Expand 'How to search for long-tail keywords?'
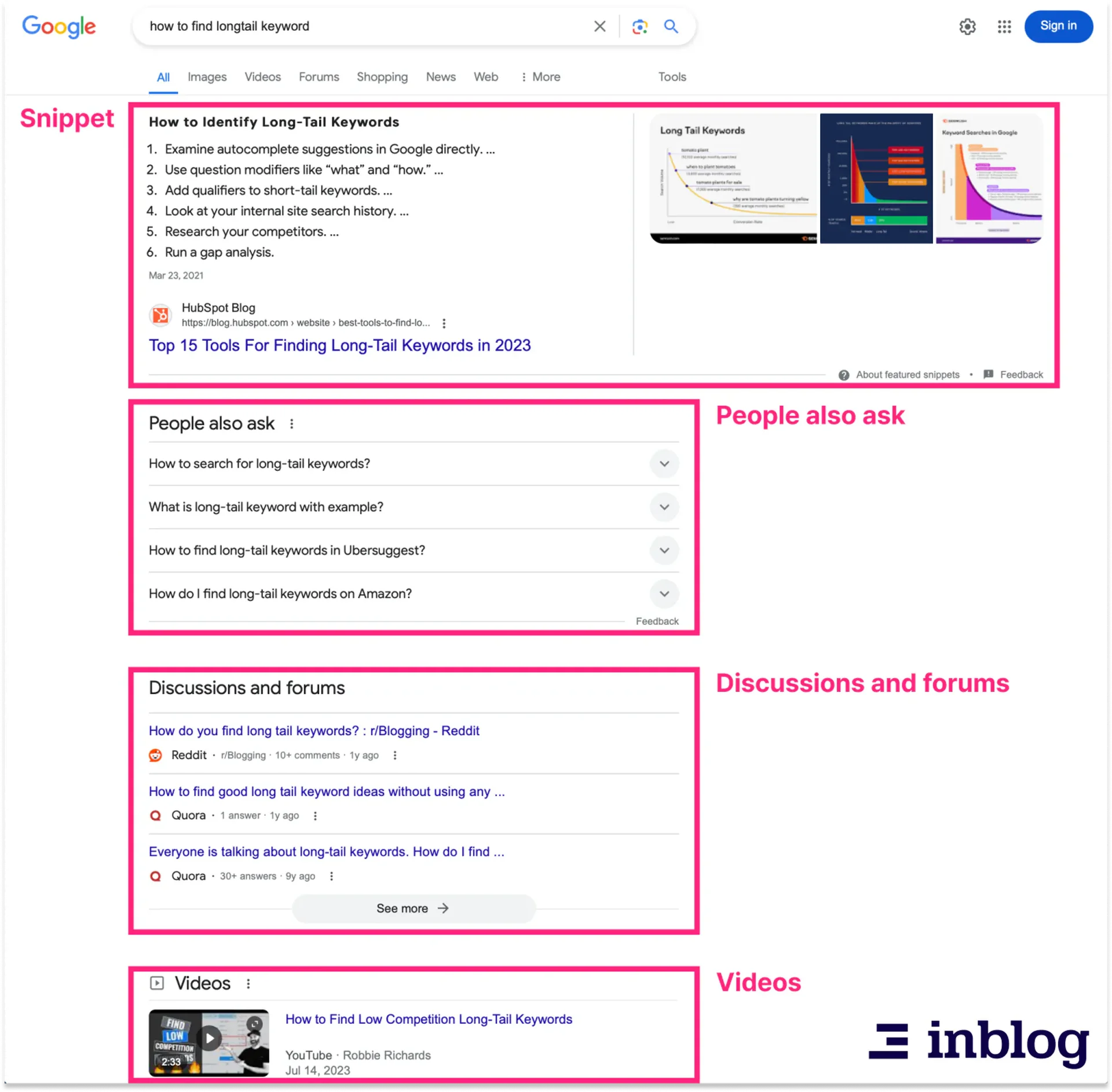The height and width of the screenshot is (1092, 1112). [664, 464]
